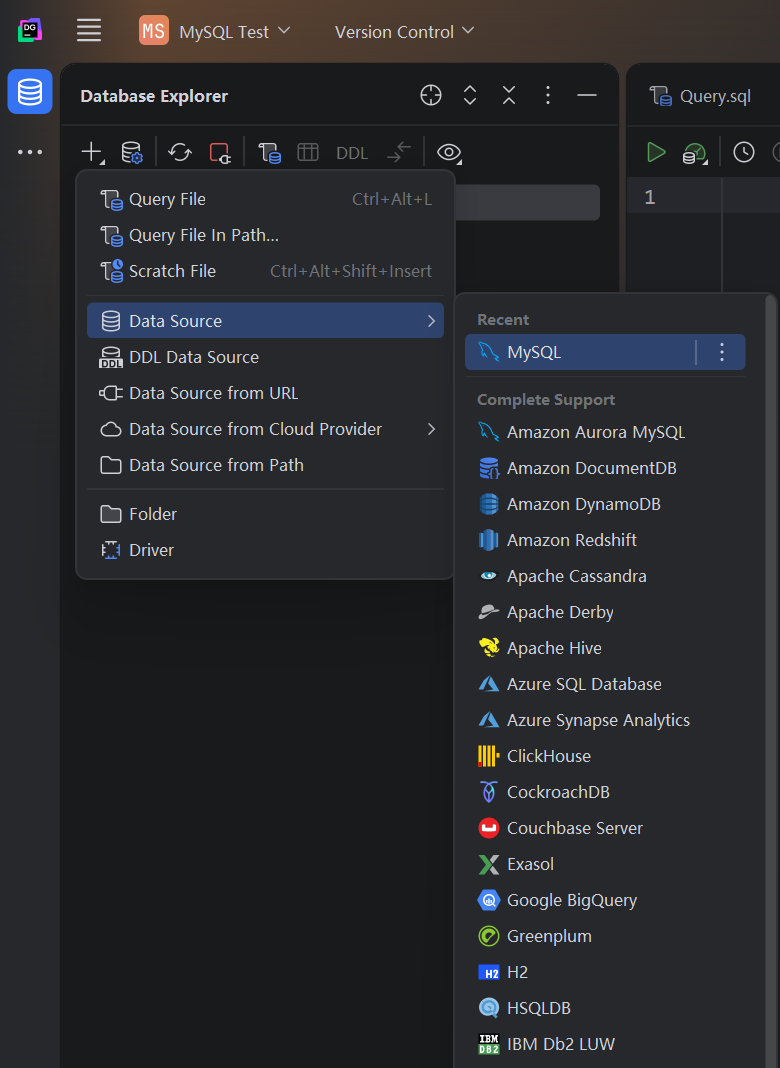
Task: Click the DDL toolbar button
Action: [352, 153]
